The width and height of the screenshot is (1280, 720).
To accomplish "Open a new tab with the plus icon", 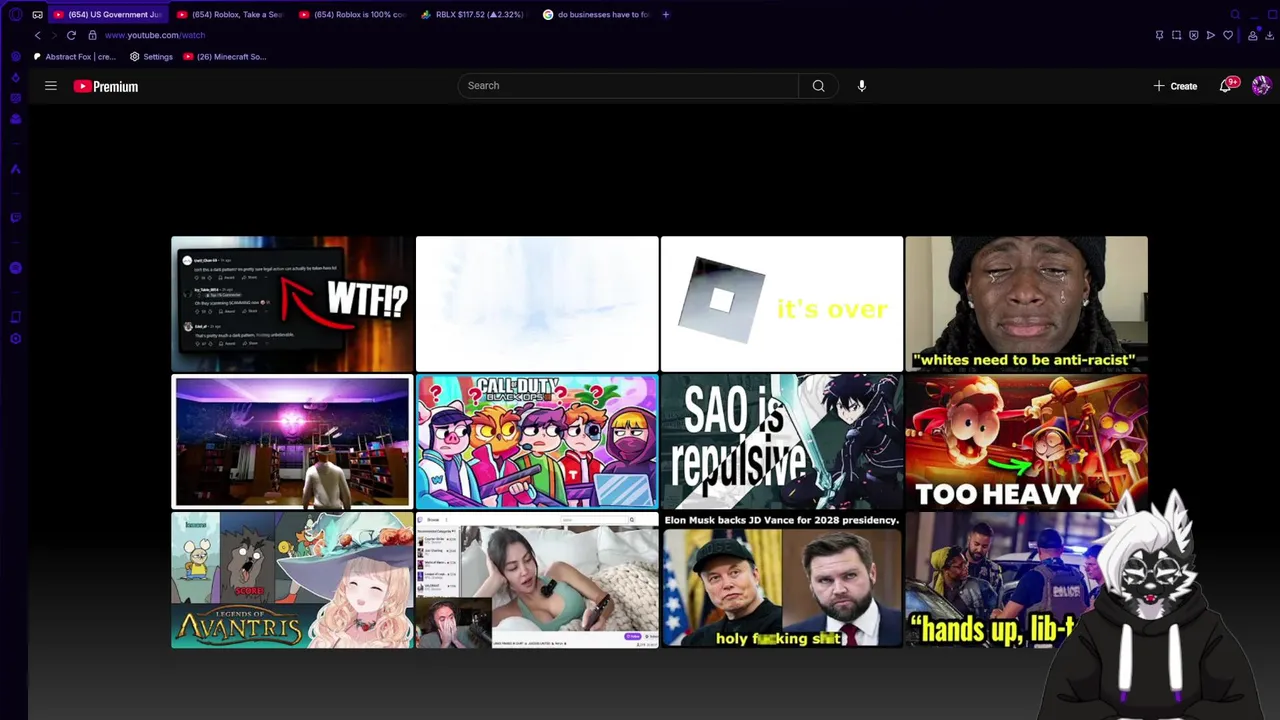I will (x=666, y=15).
